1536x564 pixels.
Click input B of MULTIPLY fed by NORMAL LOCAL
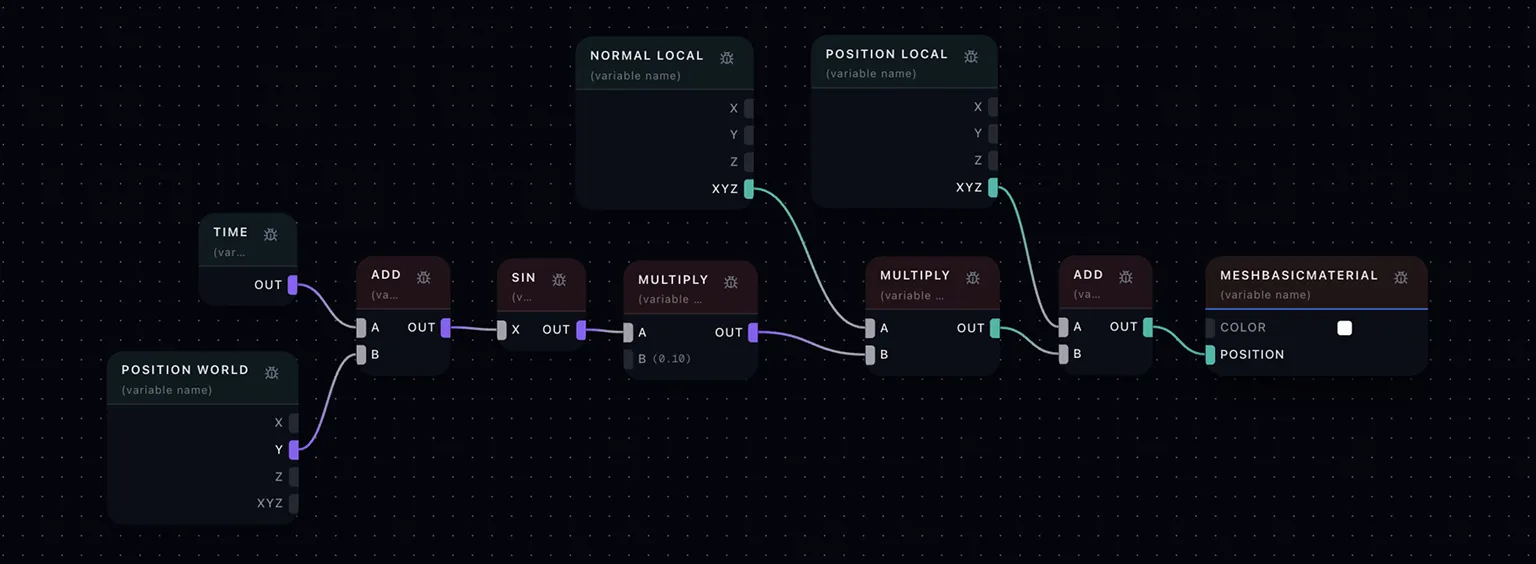pos(870,354)
